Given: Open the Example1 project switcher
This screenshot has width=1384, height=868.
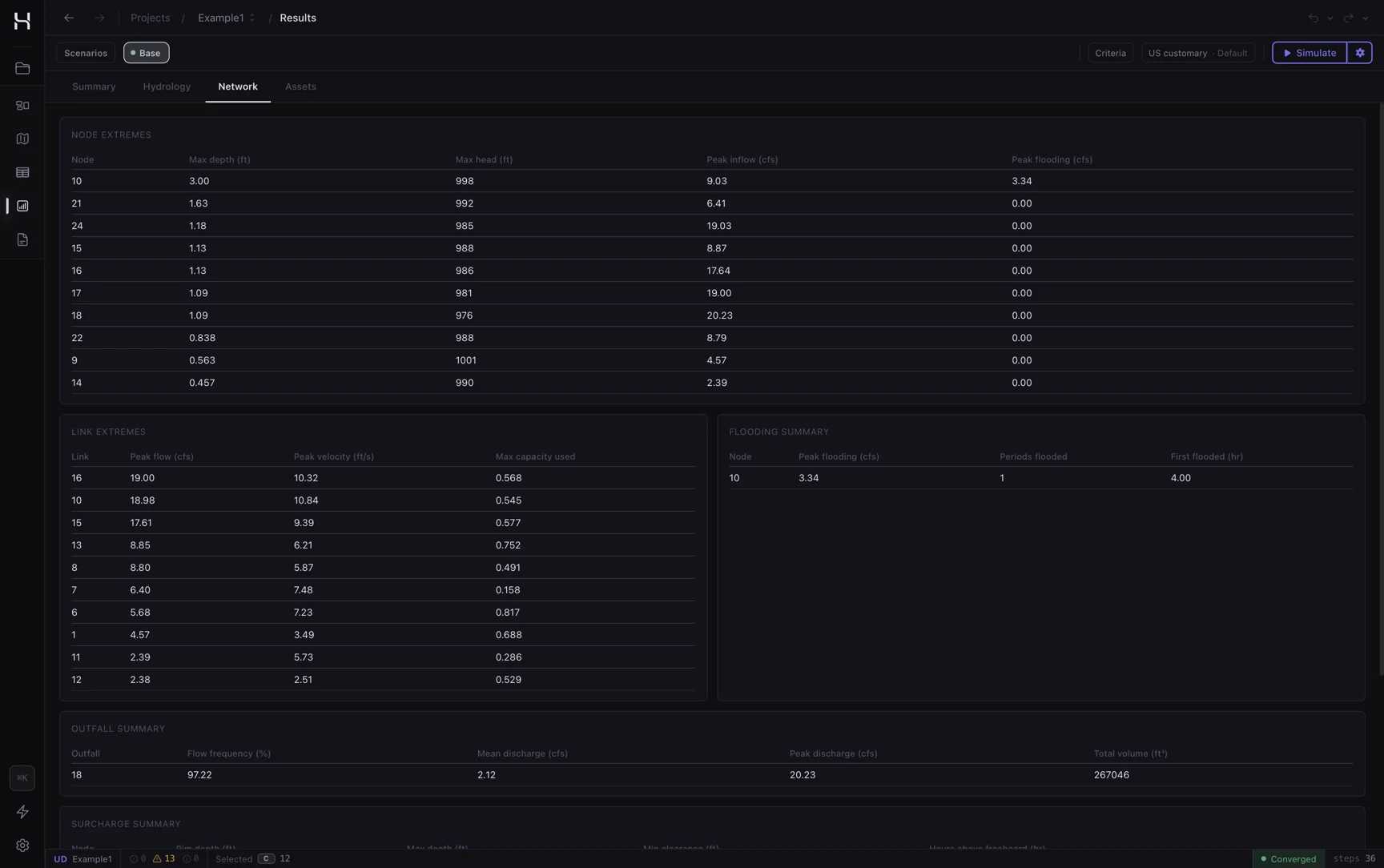Looking at the screenshot, I should [x=227, y=18].
